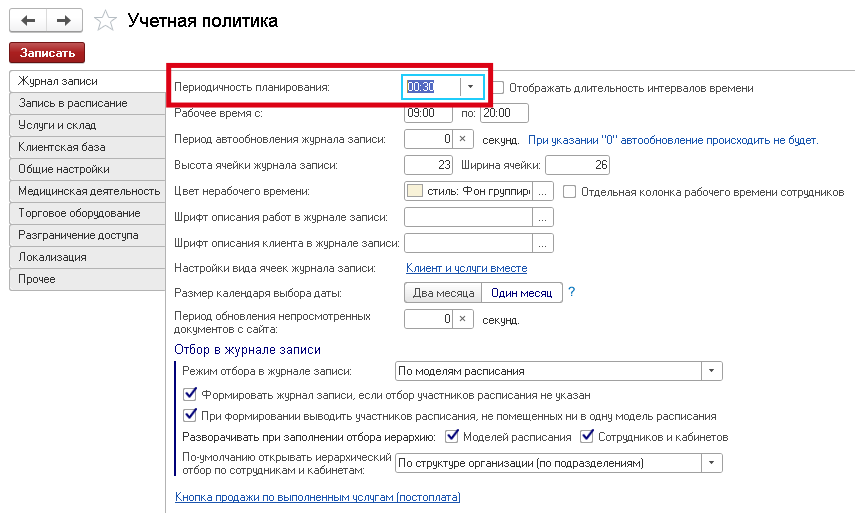Click the help question mark icon
The image size is (855, 513).
click(x=572, y=293)
